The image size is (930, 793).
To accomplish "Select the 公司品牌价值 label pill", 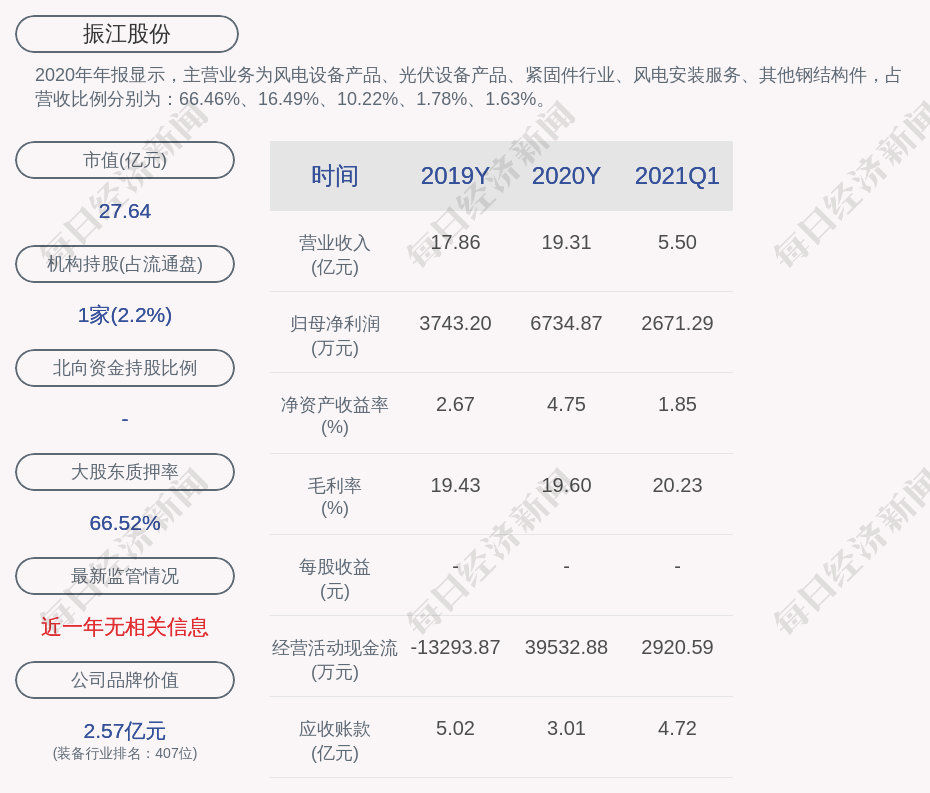I will (x=125, y=680).
